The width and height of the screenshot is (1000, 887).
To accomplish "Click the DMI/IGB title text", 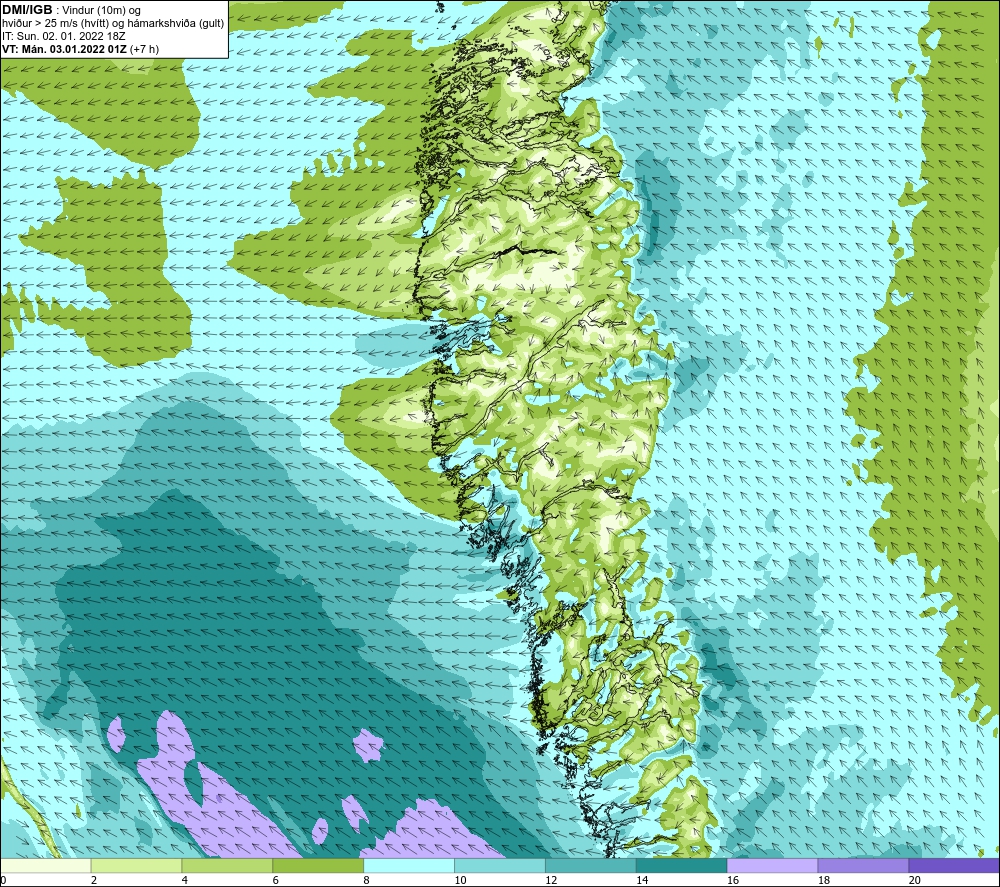I will [27, 10].
